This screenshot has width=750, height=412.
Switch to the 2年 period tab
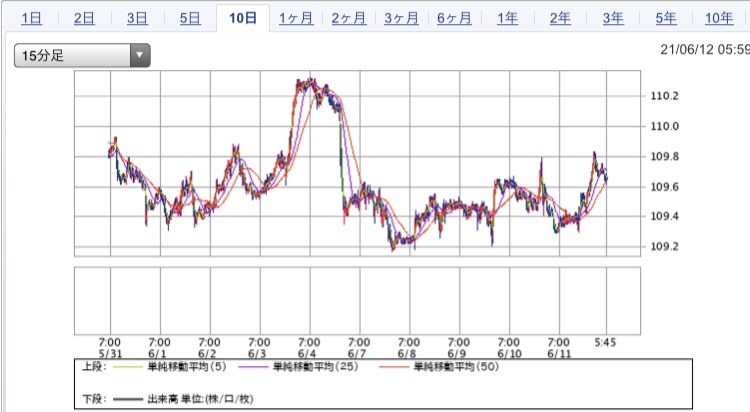pyautogui.click(x=560, y=19)
